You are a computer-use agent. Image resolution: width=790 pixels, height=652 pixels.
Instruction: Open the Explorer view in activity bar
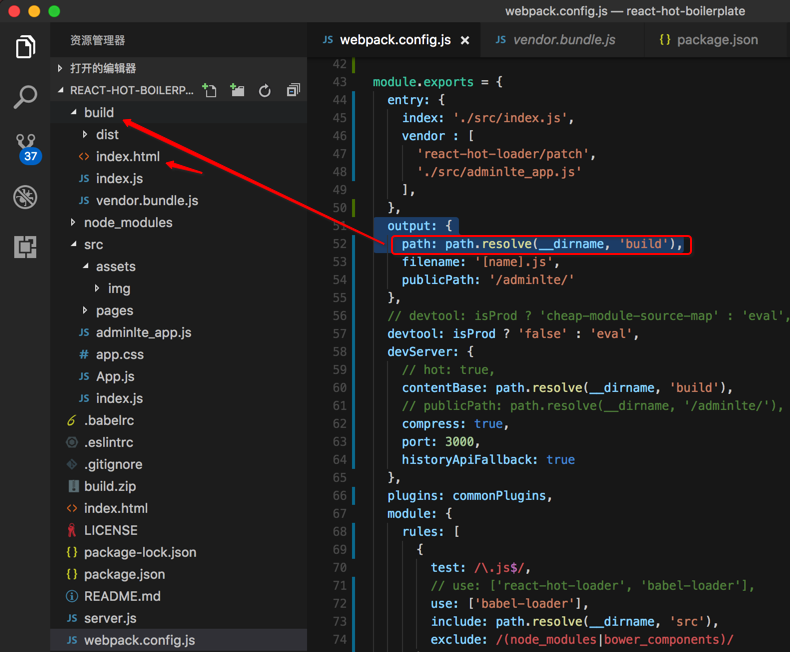coord(25,47)
